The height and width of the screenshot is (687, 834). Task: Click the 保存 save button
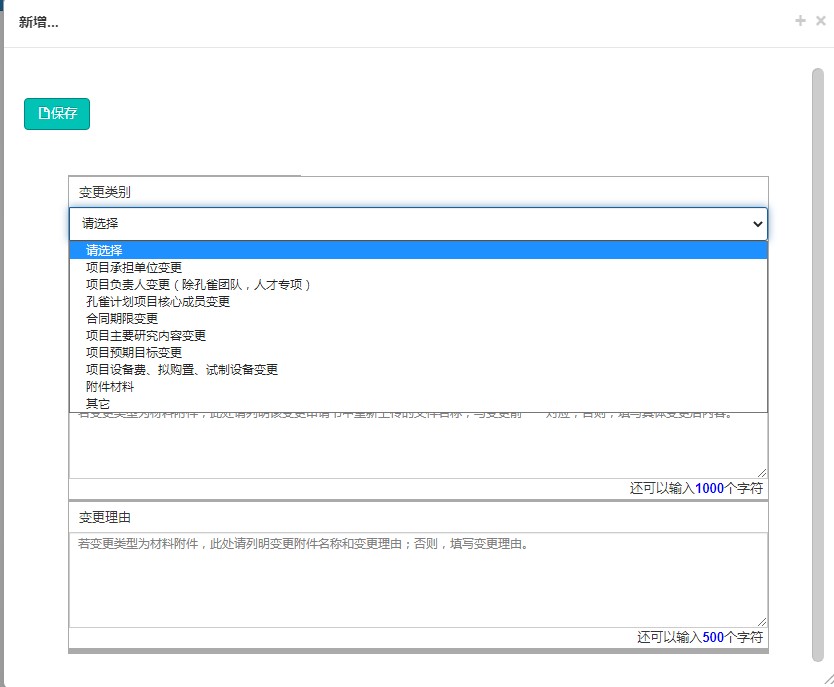tap(57, 114)
